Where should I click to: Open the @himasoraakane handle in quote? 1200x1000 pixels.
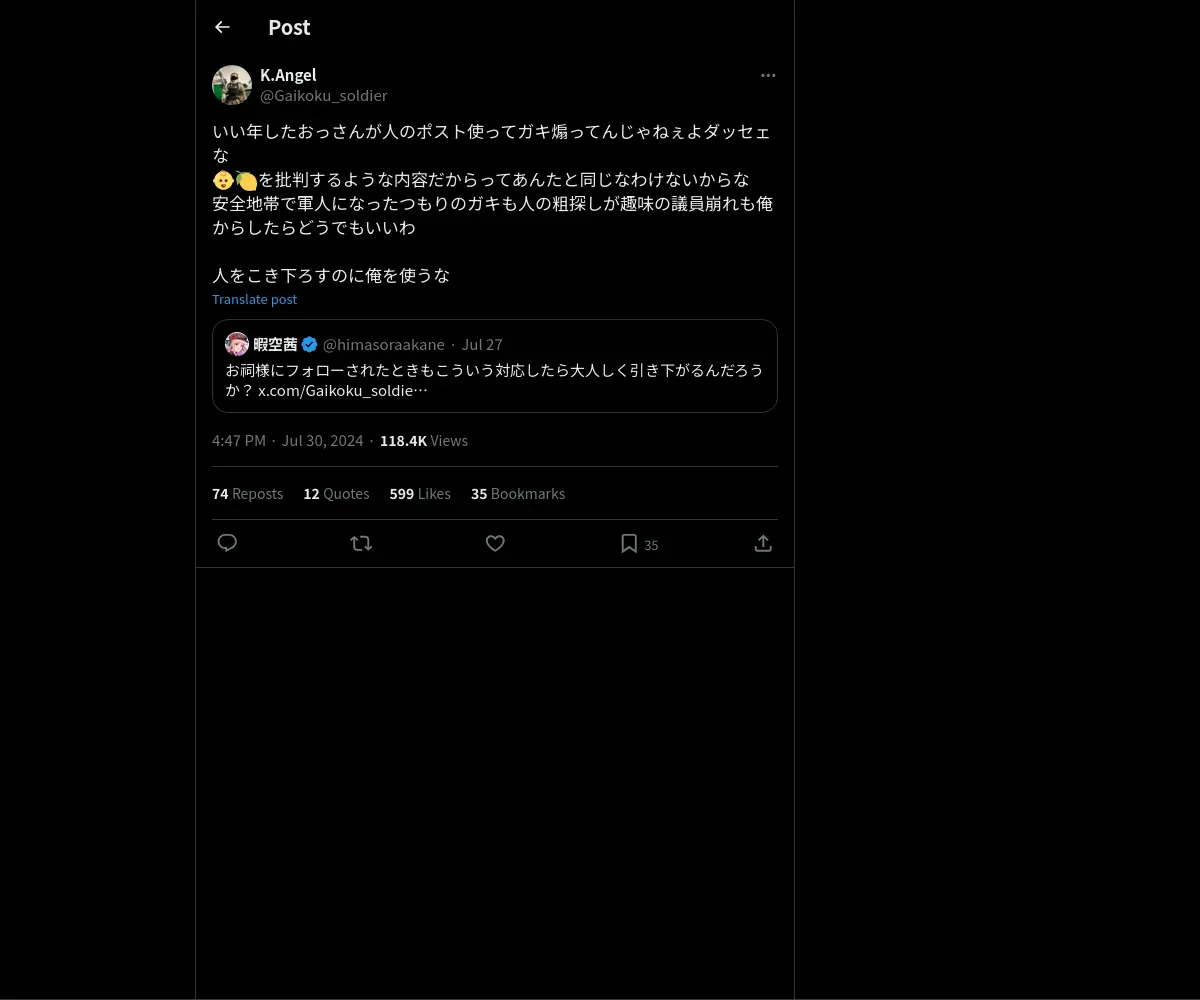[x=384, y=344]
